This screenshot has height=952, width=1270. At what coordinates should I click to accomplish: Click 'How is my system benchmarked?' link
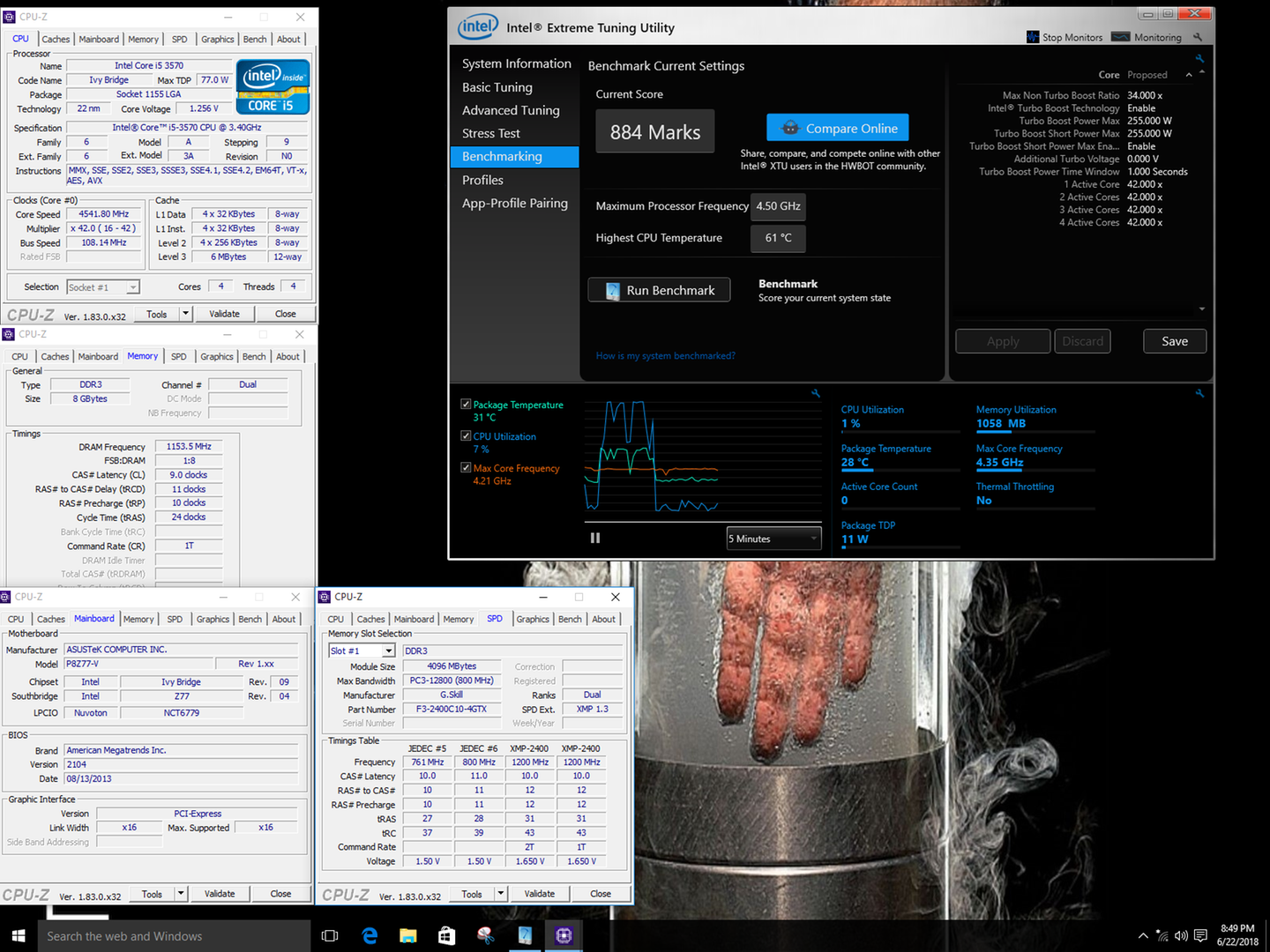point(665,356)
